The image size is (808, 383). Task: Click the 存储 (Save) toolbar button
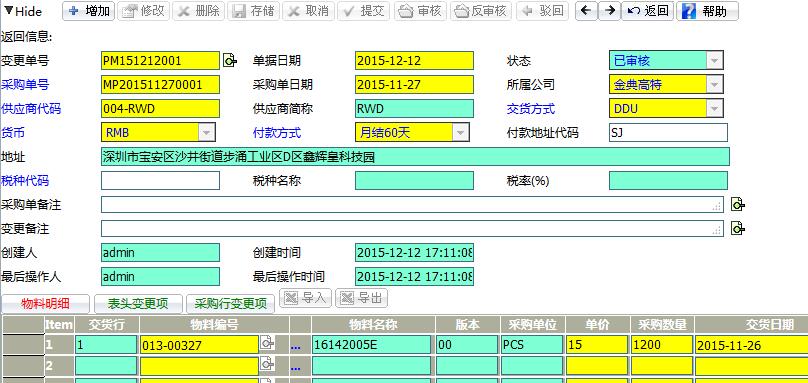click(x=253, y=11)
